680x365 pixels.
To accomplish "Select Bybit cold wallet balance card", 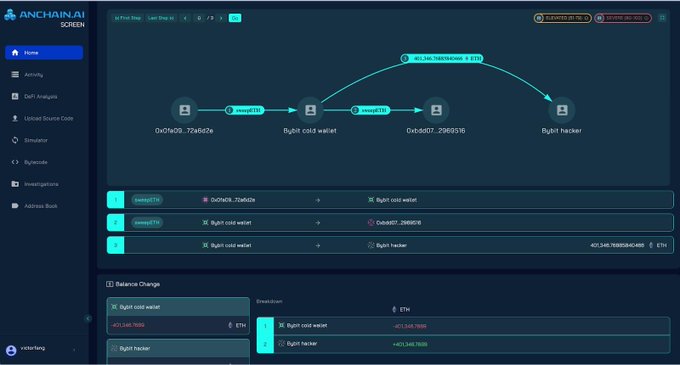I will click(x=178, y=316).
